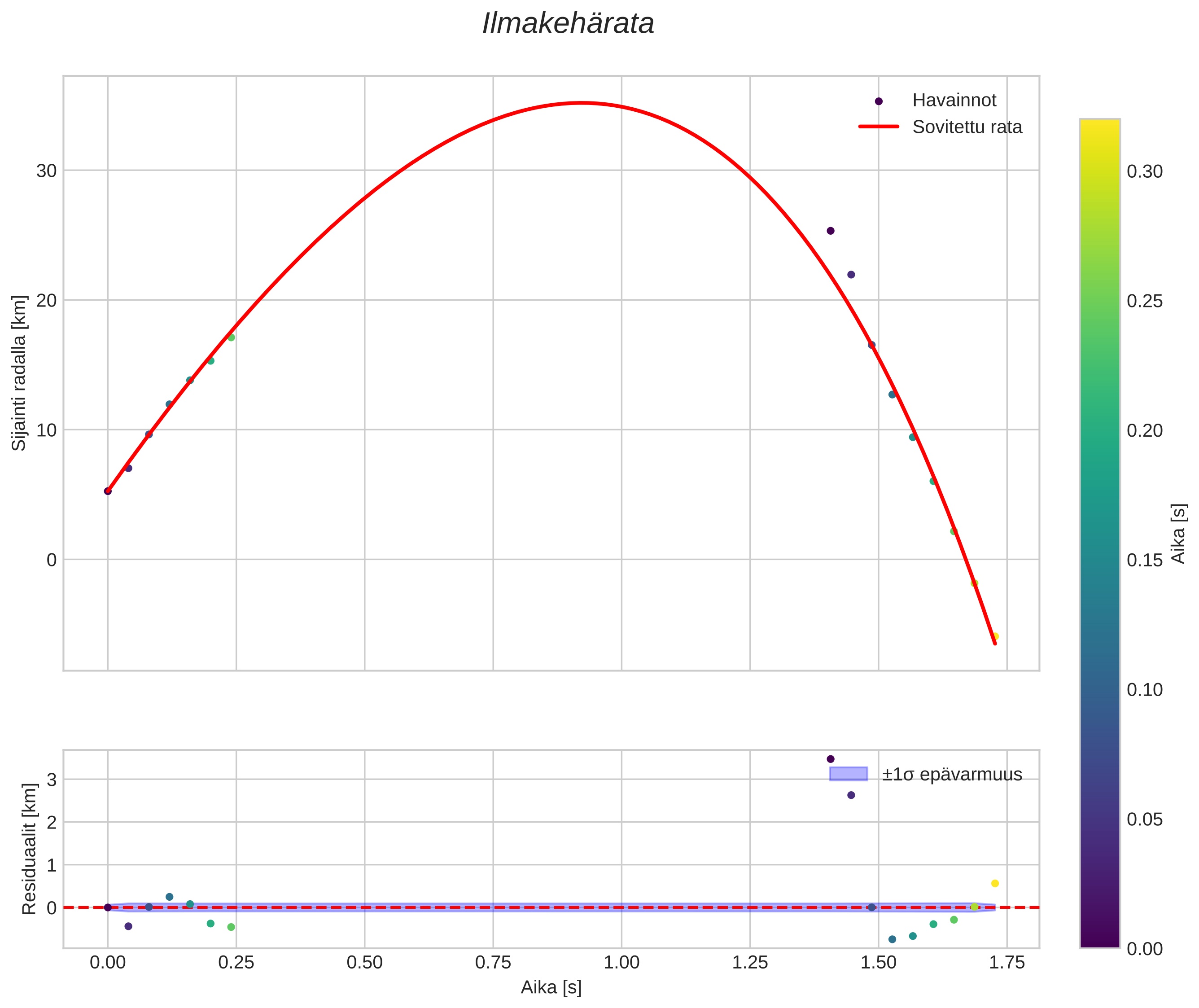The height and width of the screenshot is (1008, 1199).
Task: Click the yellow top of the colorbar
Action: click(x=1100, y=127)
